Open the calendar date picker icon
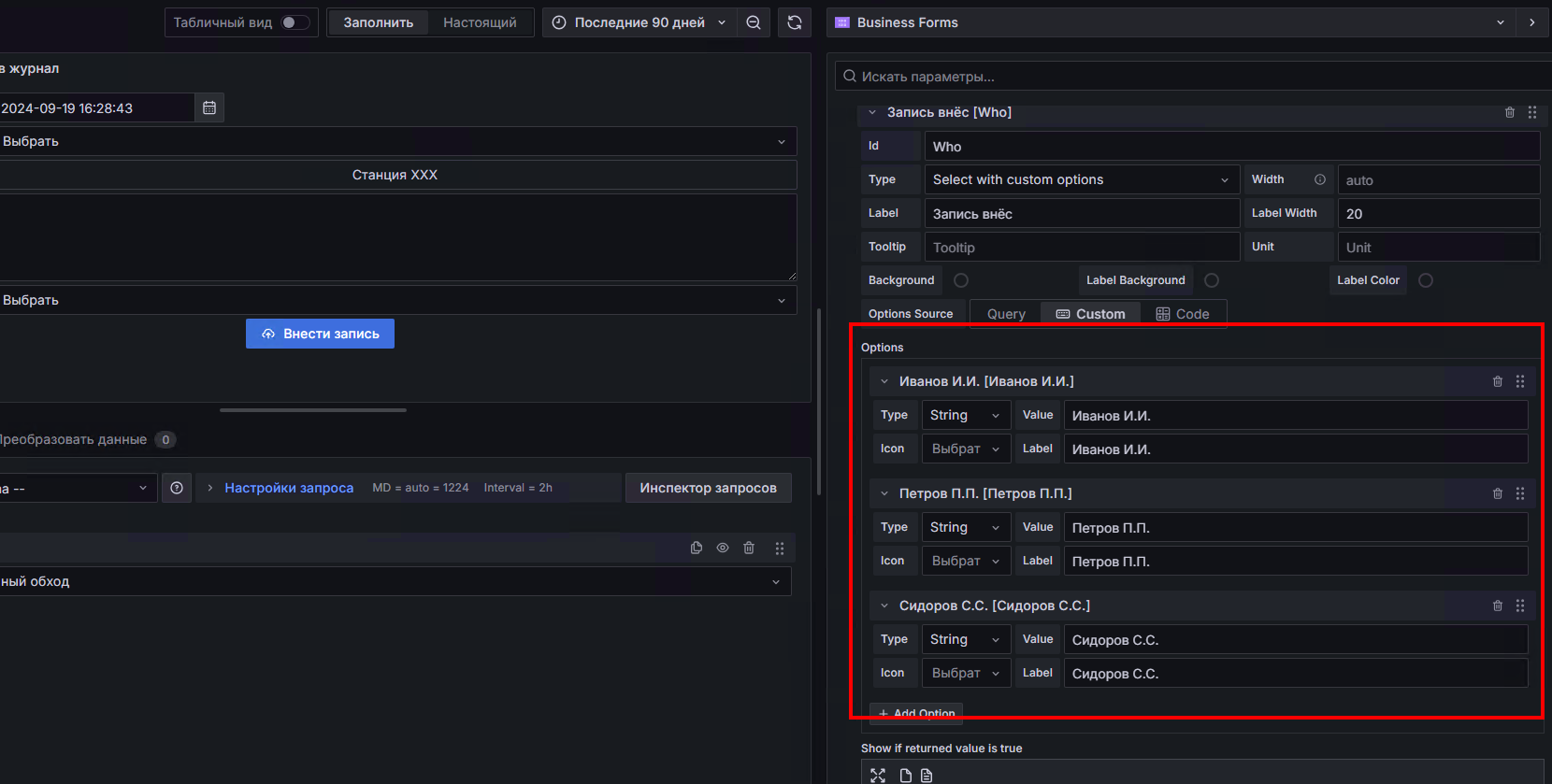The image size is (1552, 784). 209,108
